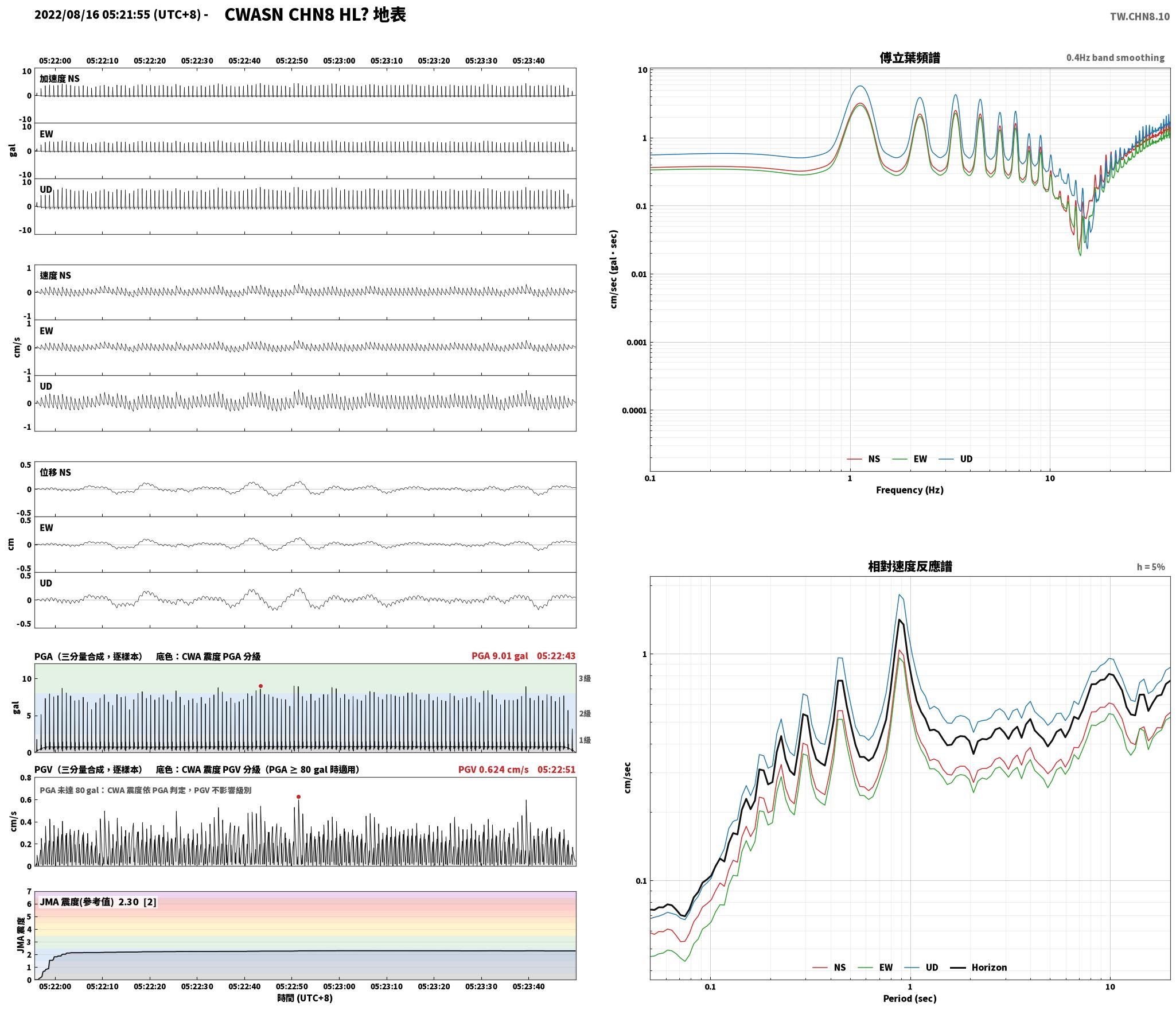Click the UD legend entry in Fourier spectrum
This screenshot has height=1010, width=1176.
pos(956,459)
